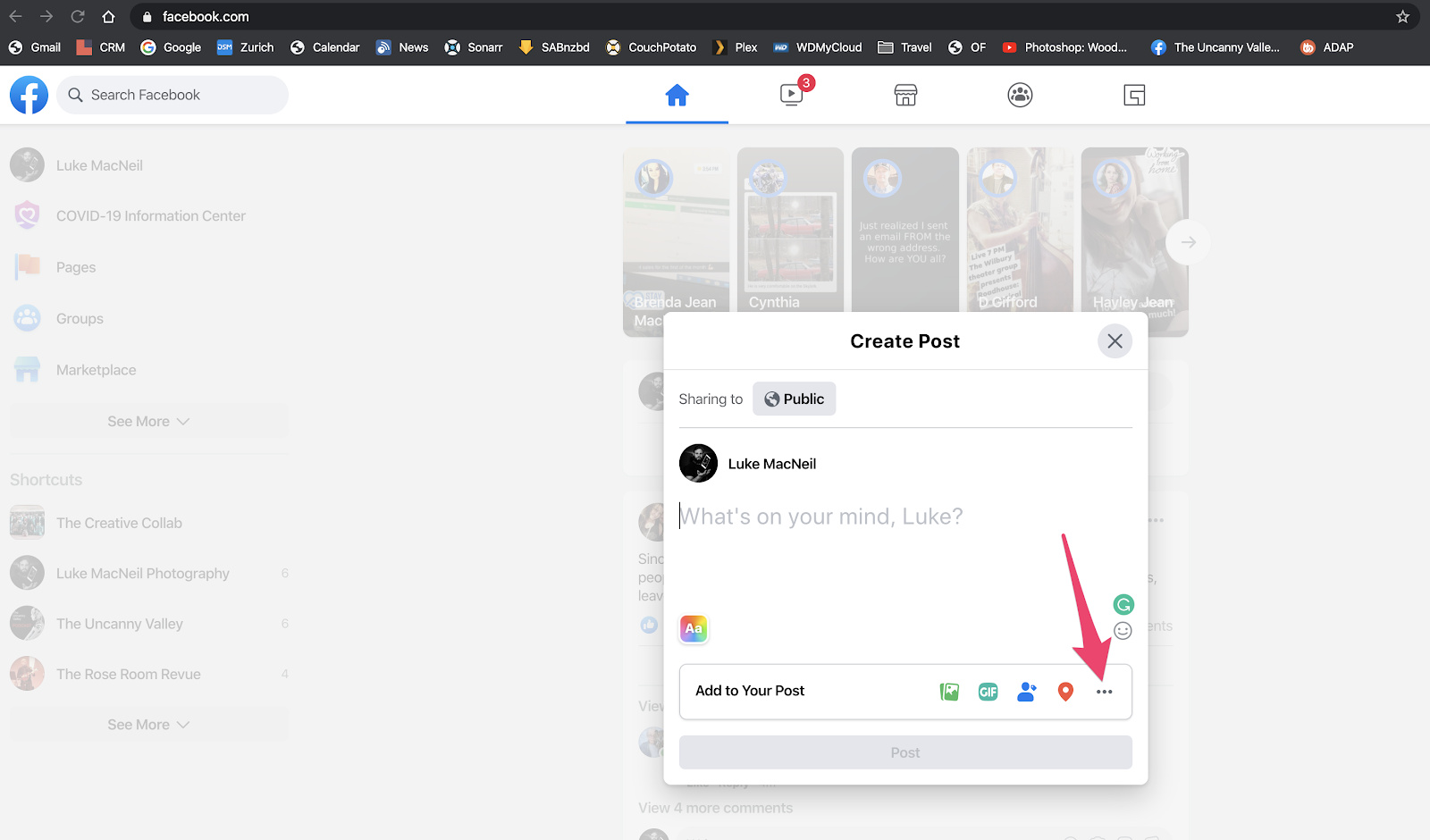The image size is (1430, 840).
Task: Open the Groups tab in top navigation
Action: [x=1020, y=95]
